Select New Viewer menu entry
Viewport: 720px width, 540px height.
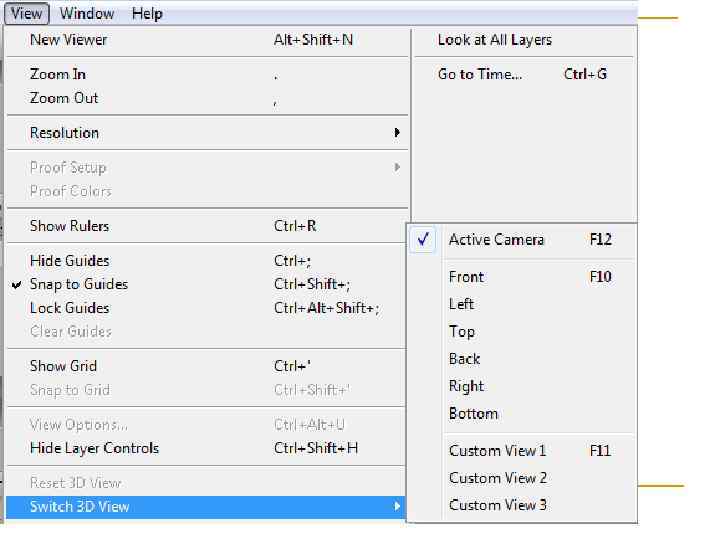(69, 40)
